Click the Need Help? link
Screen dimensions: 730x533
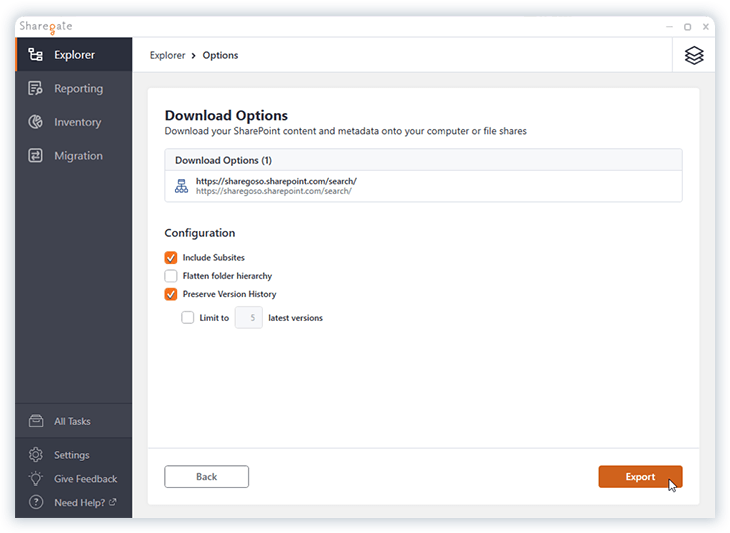(80, 503)
